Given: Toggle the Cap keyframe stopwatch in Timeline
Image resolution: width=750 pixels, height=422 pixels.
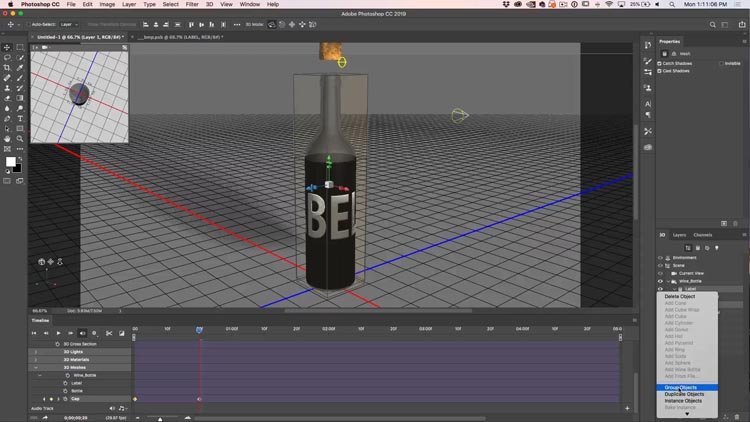Looking at the screenshot, I should tap(66, 399).
